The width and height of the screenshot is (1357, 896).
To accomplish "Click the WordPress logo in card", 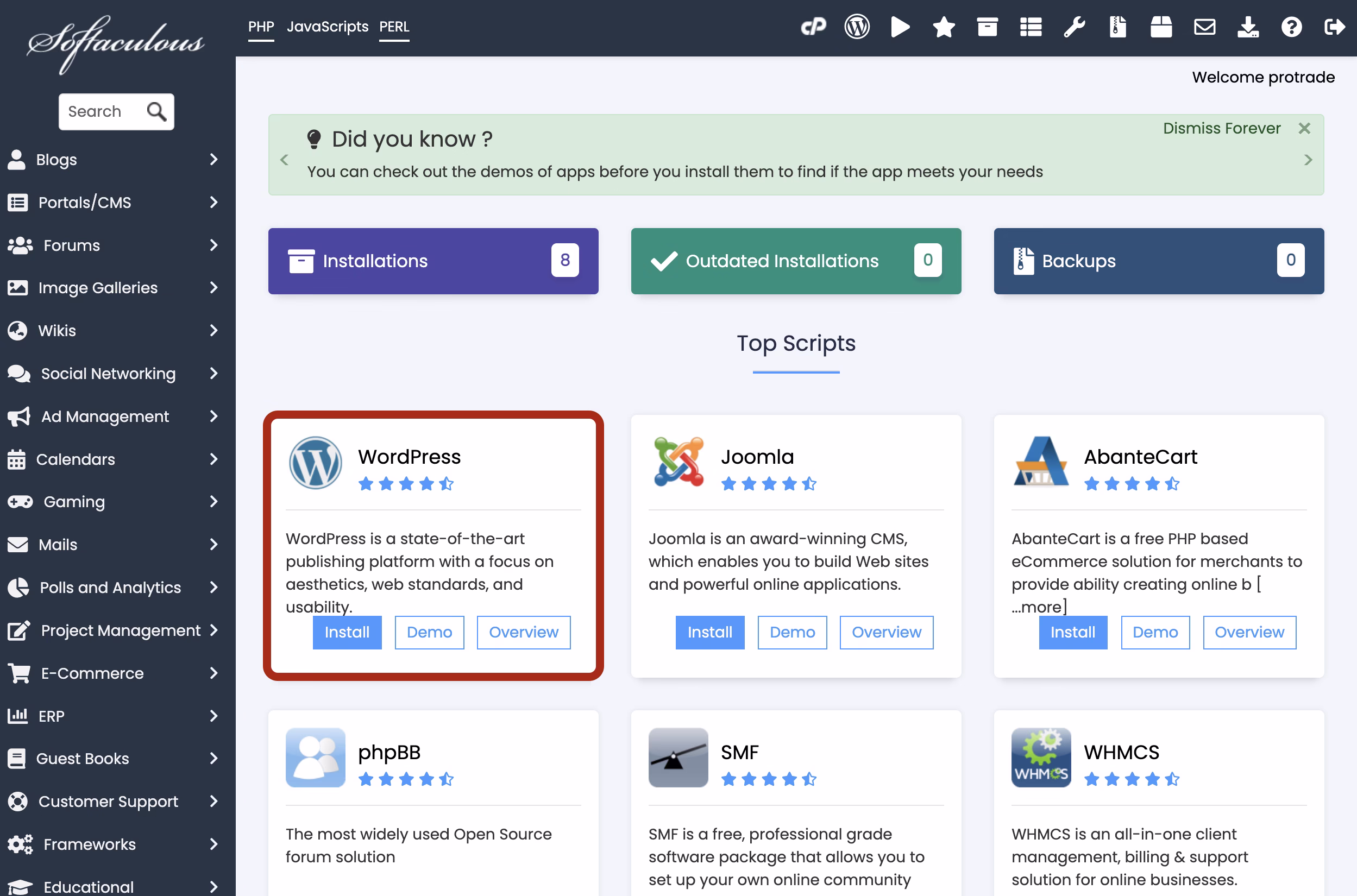I will pos(316,463).
